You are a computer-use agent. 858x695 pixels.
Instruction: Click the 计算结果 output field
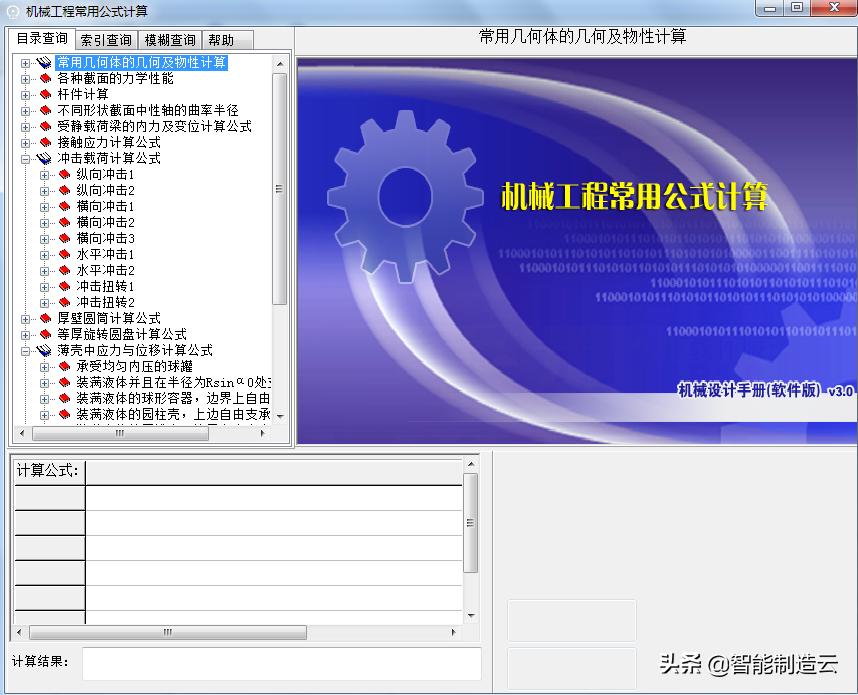click(281, 663)
